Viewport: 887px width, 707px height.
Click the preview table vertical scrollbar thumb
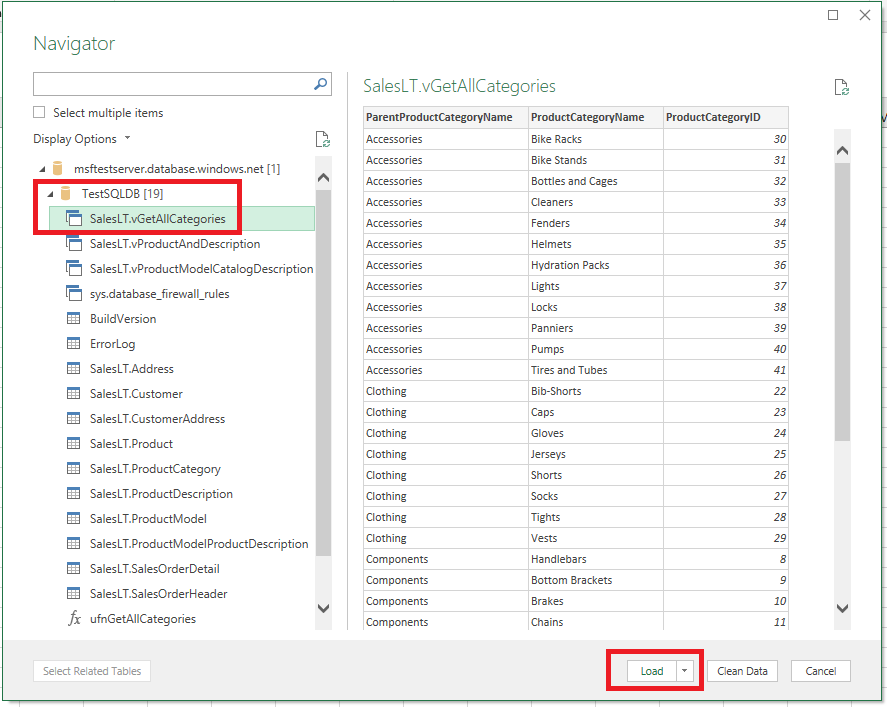842,302
